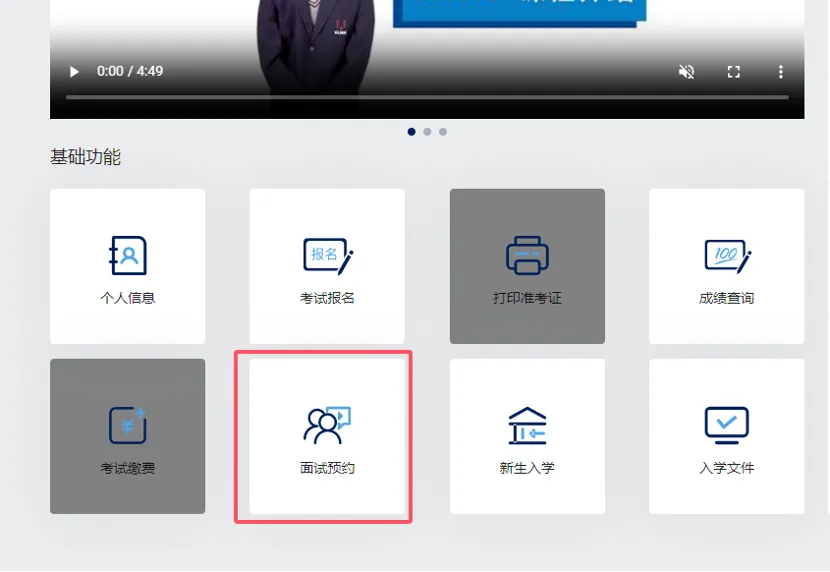Select the first carousel dot
This screenshot has height=572, width=830.
click(x=412, y=132)
